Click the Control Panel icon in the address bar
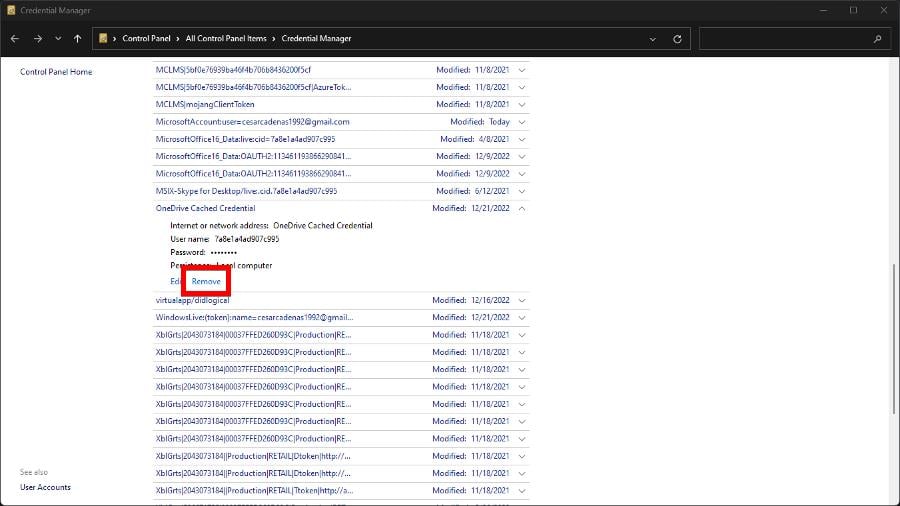Image resolution: width=900 pixels, height=506 pixels. tap(103, 38)
